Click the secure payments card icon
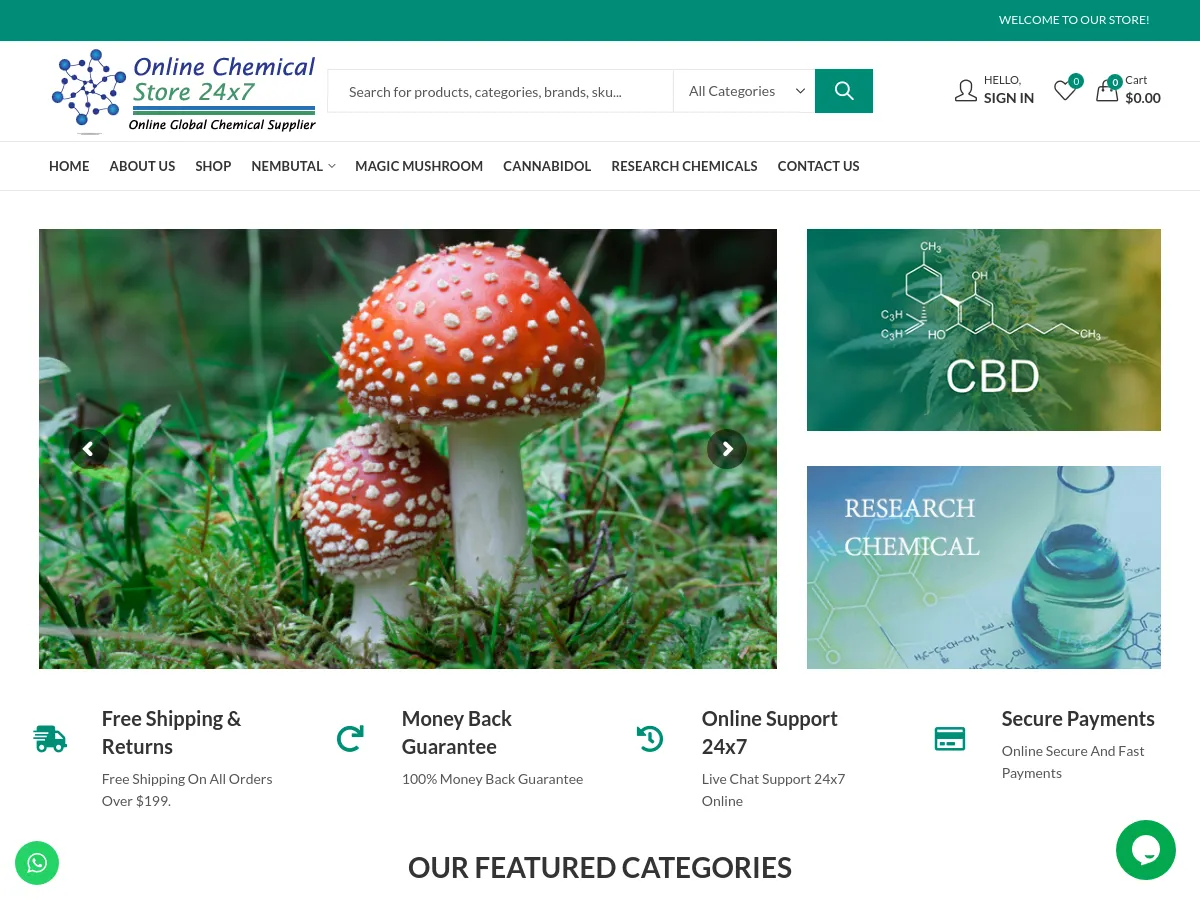The image size is (1200, 900). pos(949,738)
